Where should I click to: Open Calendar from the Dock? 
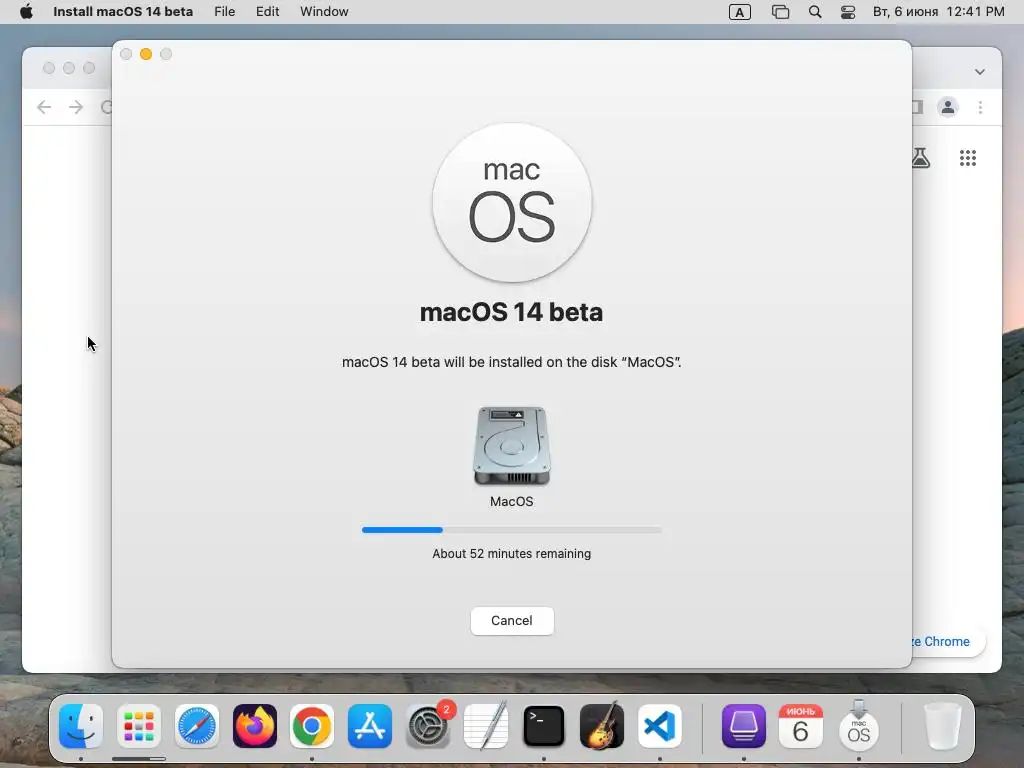(801, 726)
